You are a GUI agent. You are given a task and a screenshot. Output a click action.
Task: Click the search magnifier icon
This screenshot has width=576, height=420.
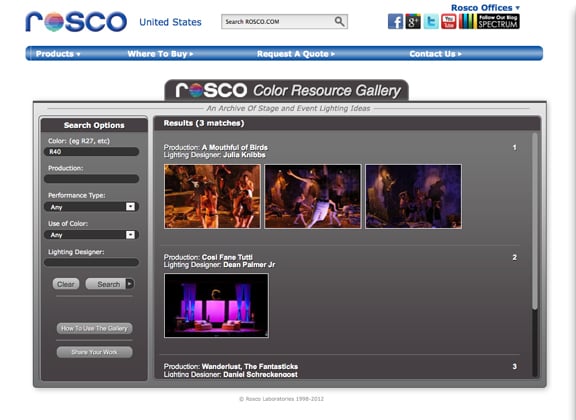point(339,22)
